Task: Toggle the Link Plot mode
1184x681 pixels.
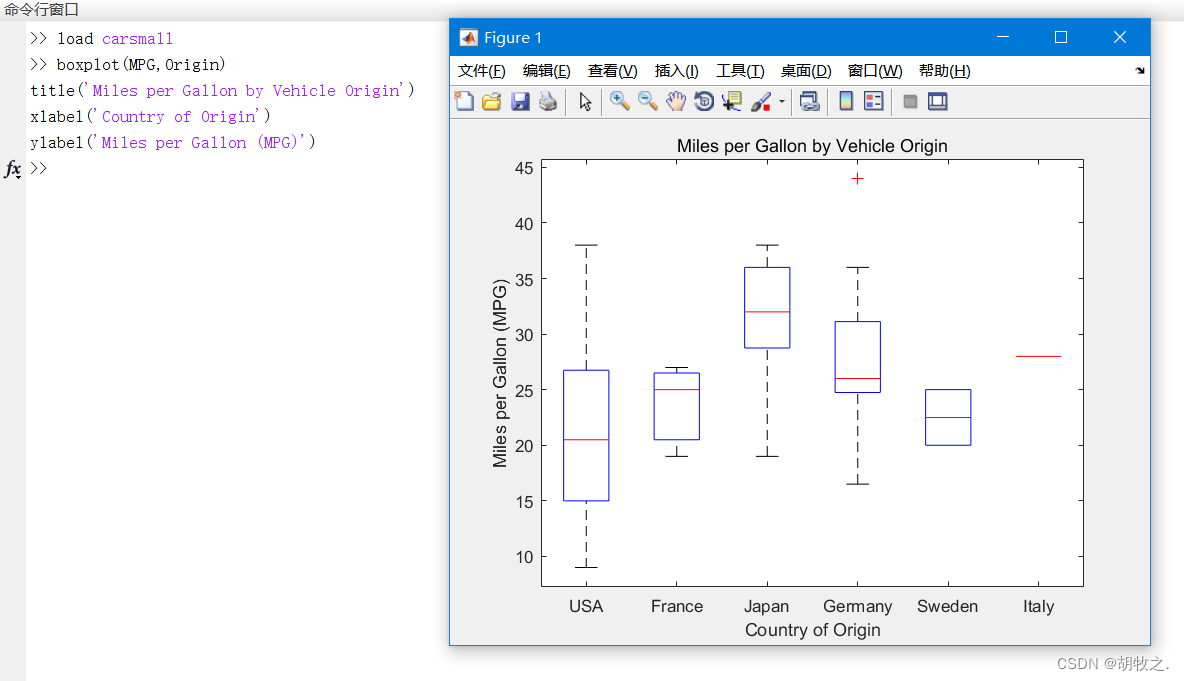Action: tap(811, 101)
